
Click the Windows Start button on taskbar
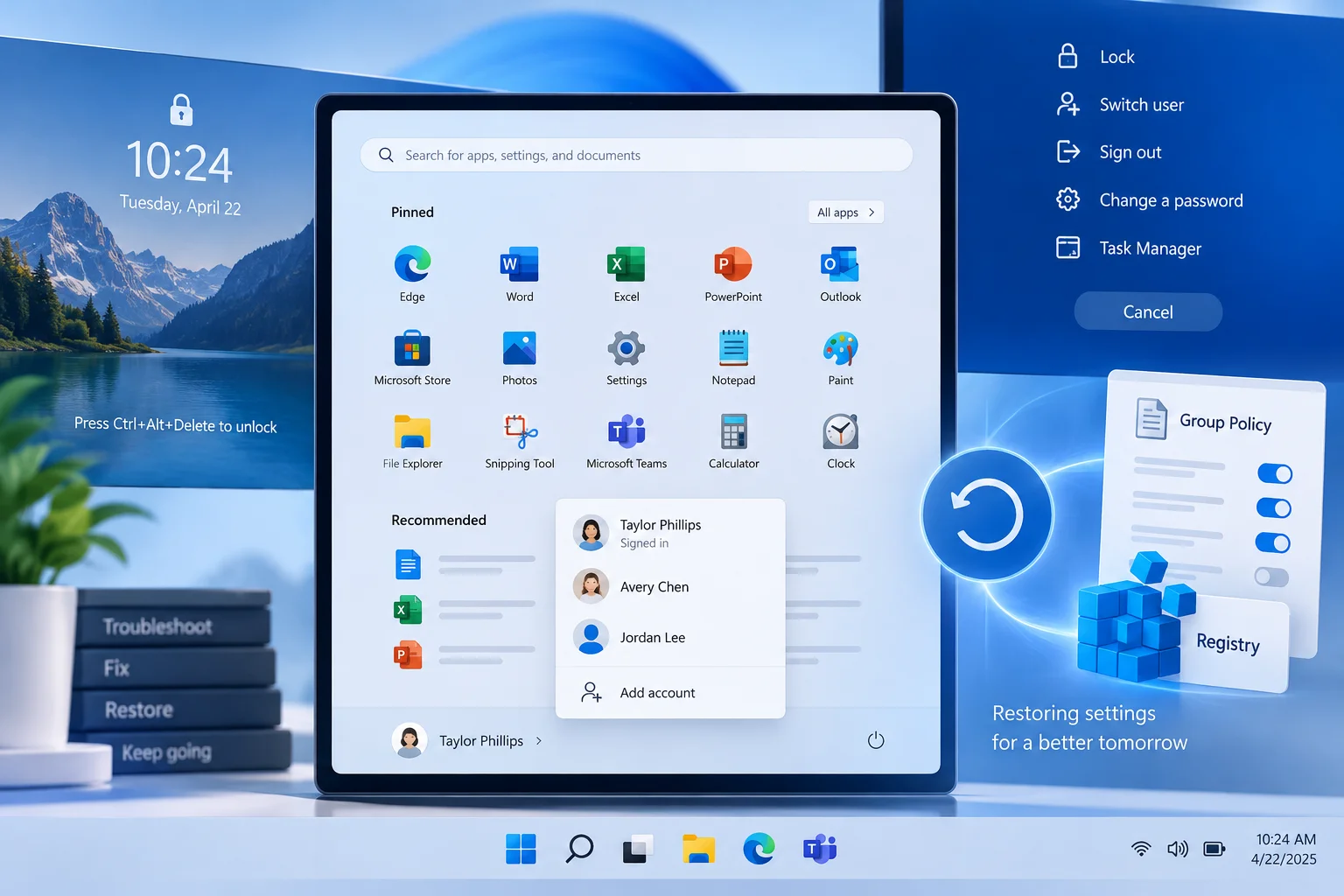(521, 849)
